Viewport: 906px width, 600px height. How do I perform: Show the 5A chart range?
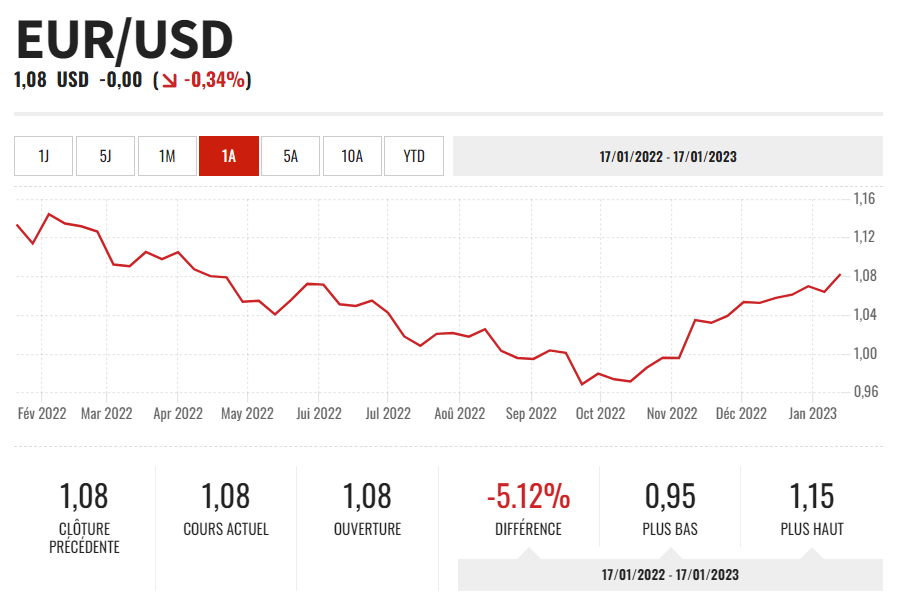click(291, 156)
